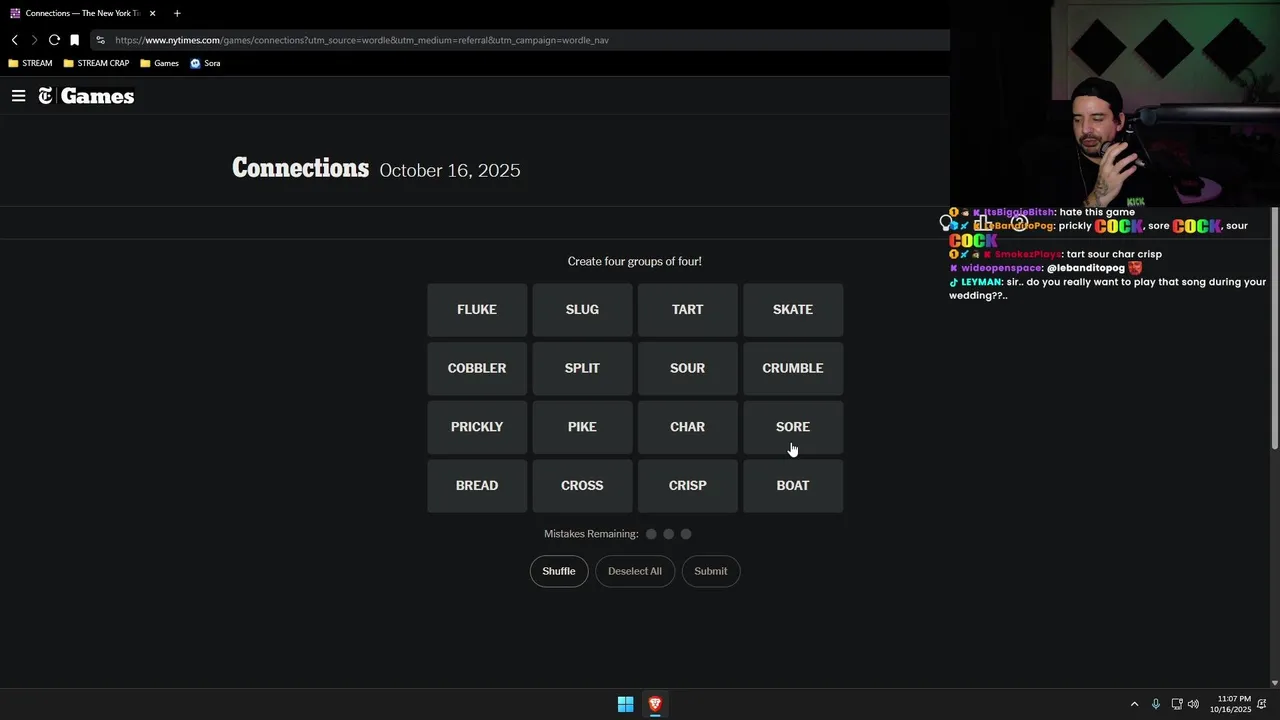Click the wideopenspace chat username
Viewport: 1280px width, 720px height.
pyautogui.click(x=1002, y=268)
